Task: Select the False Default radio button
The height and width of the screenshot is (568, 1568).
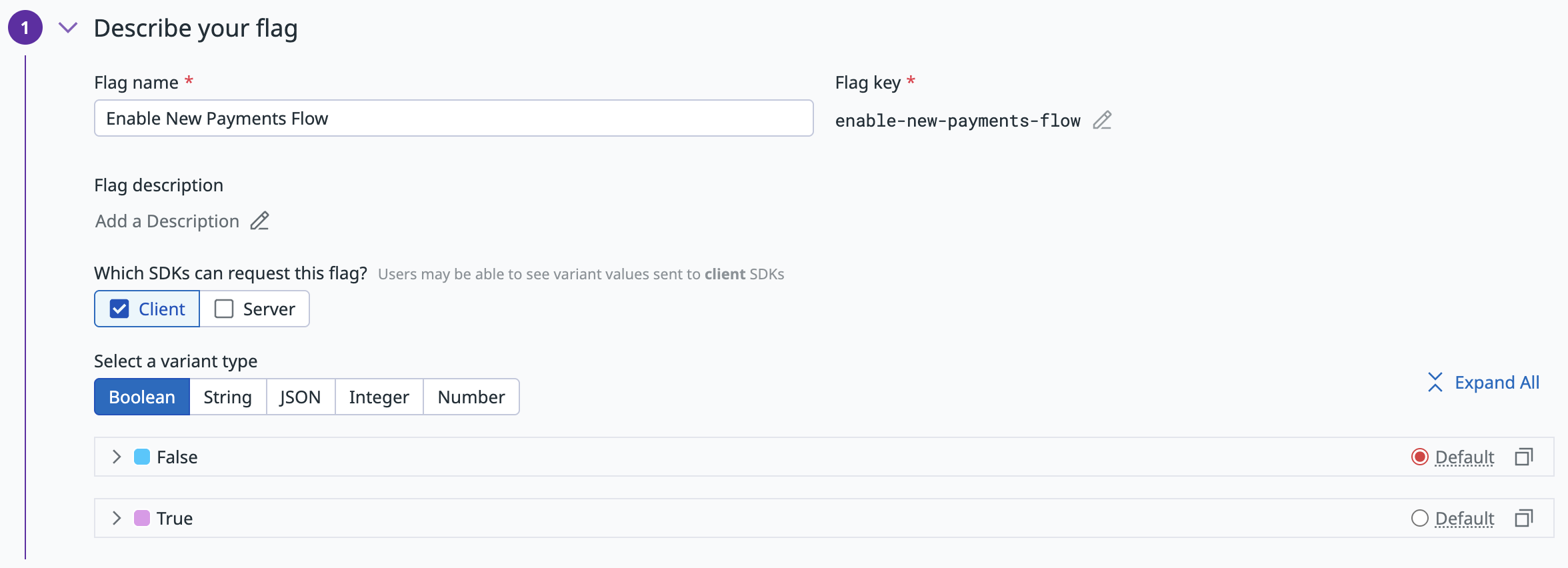Action: [1419, 457]
